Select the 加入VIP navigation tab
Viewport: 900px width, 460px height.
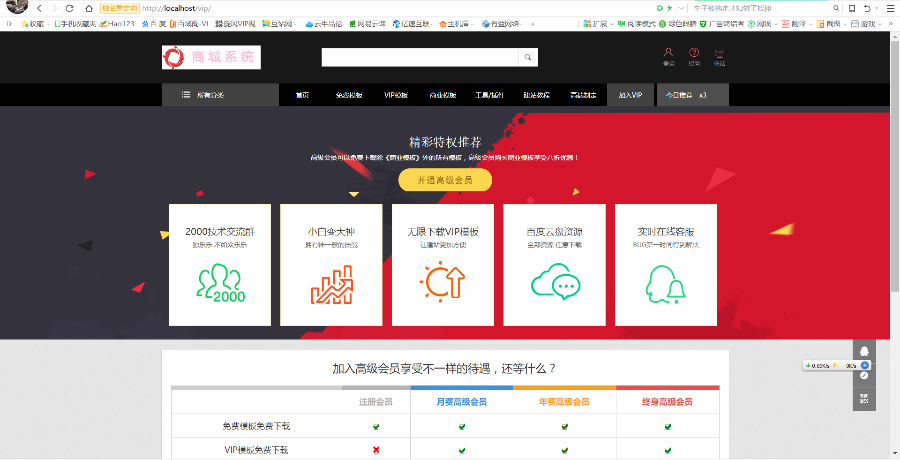coord(630,95)
